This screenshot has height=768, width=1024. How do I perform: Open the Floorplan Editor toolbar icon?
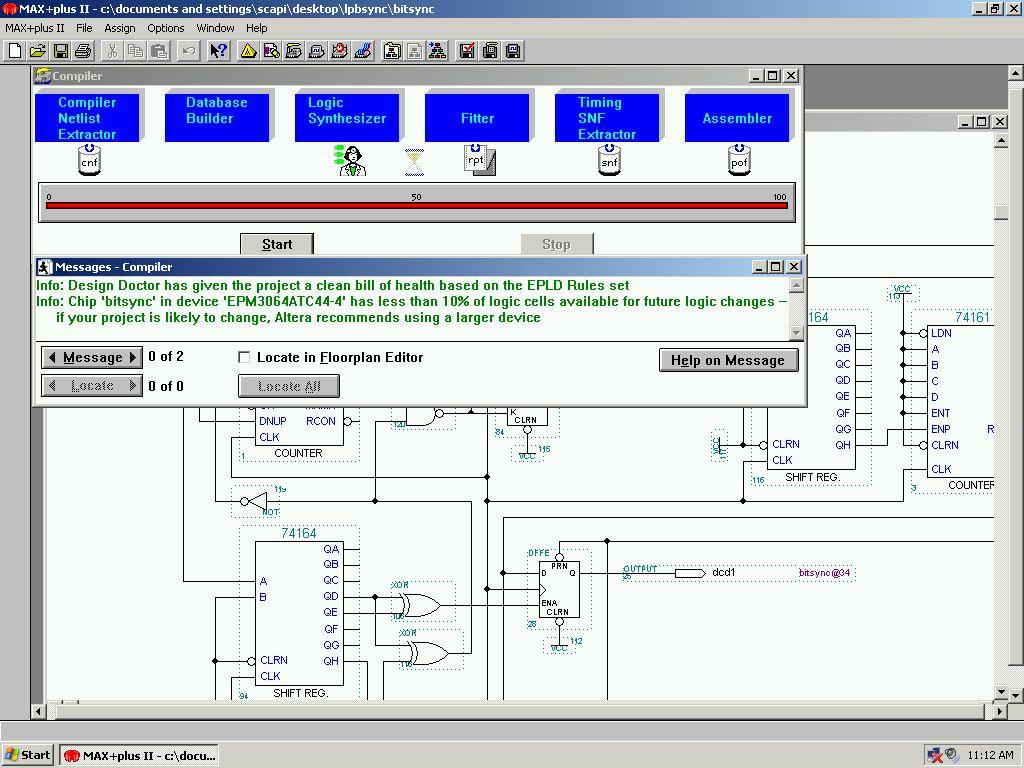pos(271,51)
